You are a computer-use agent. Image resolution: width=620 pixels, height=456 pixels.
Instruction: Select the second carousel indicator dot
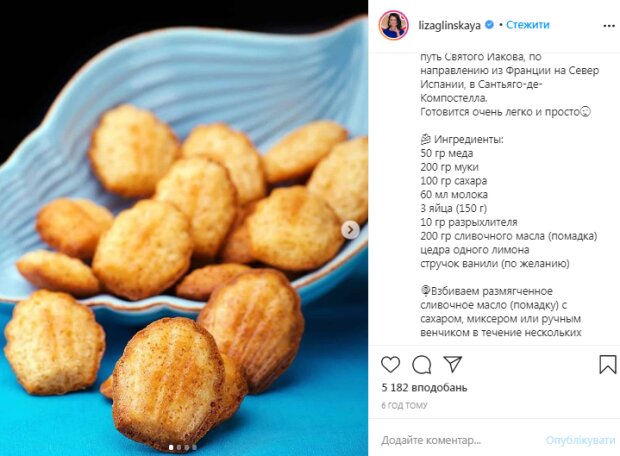[179, 447]
